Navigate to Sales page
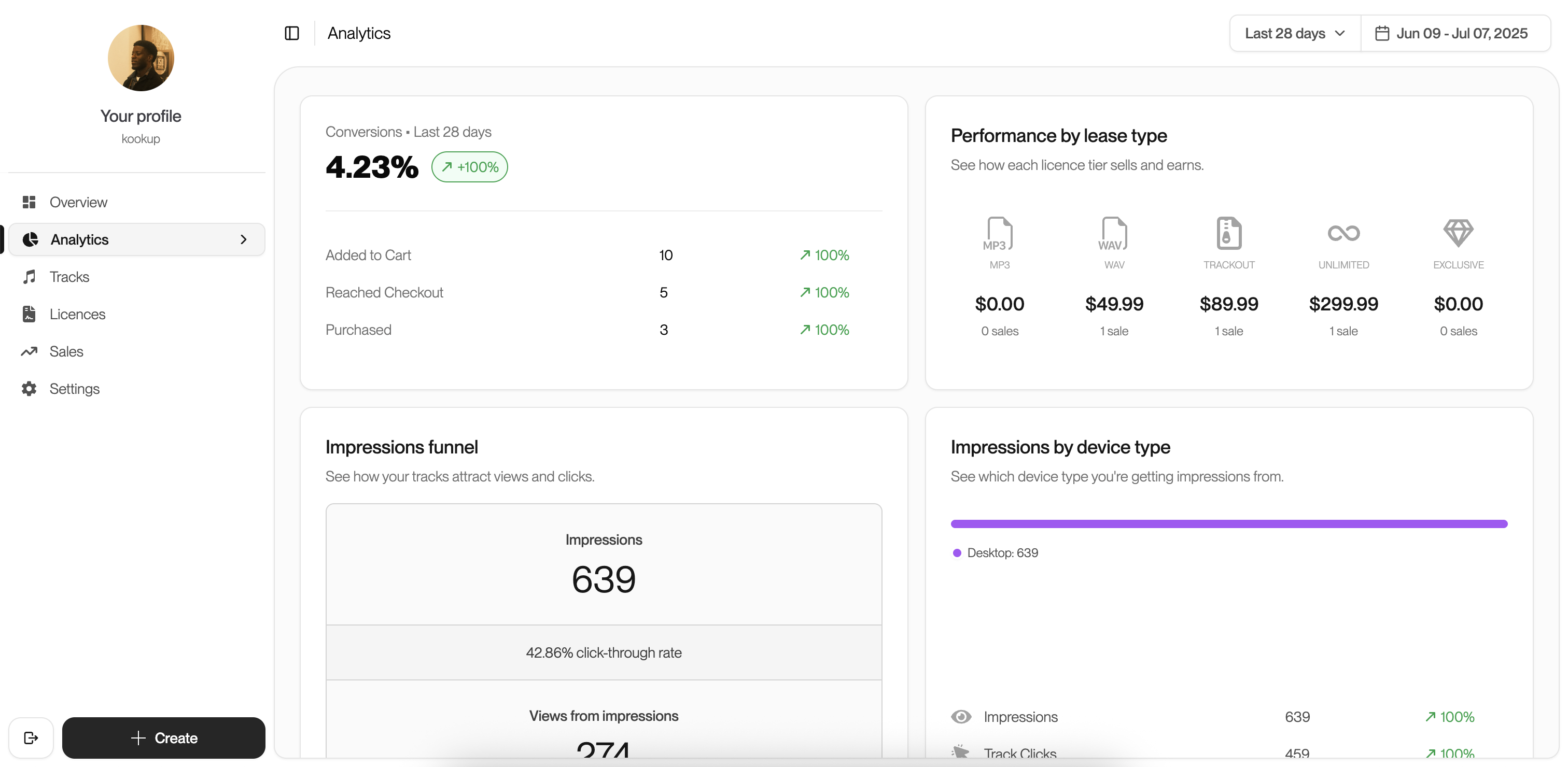 pyautogui.click(x=136, y=351)
